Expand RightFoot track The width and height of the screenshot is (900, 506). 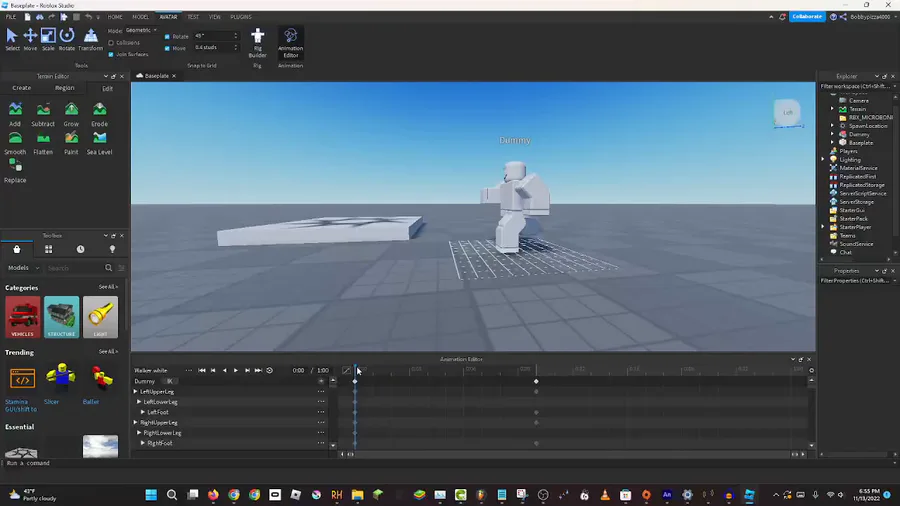click(143, 443)
